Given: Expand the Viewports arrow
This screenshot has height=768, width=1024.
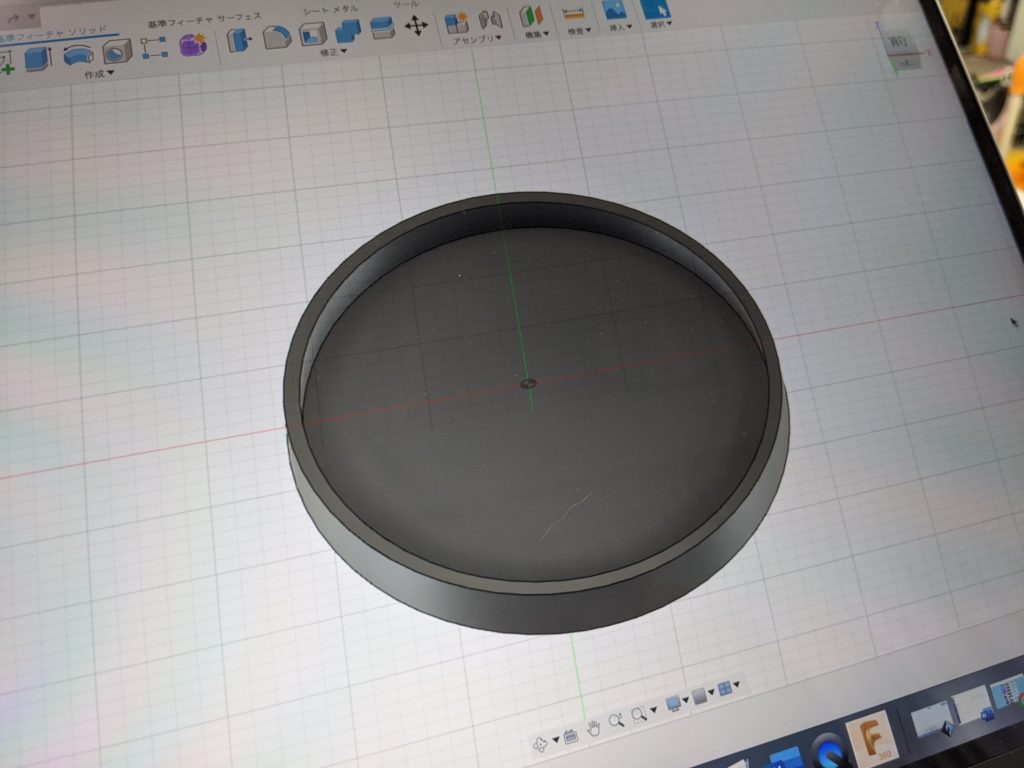Looking at the screenshot, I should pos(737,684).
